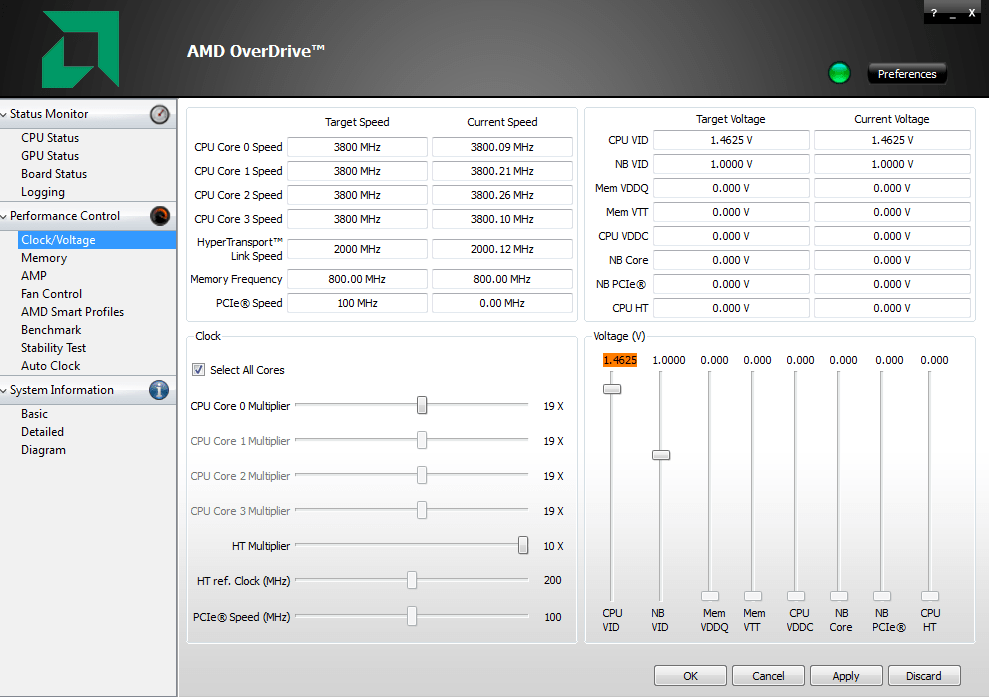989x697 pixels.
Task: Click the PCIe Speed (MHz) slider handle
Action: click(412, 616)
